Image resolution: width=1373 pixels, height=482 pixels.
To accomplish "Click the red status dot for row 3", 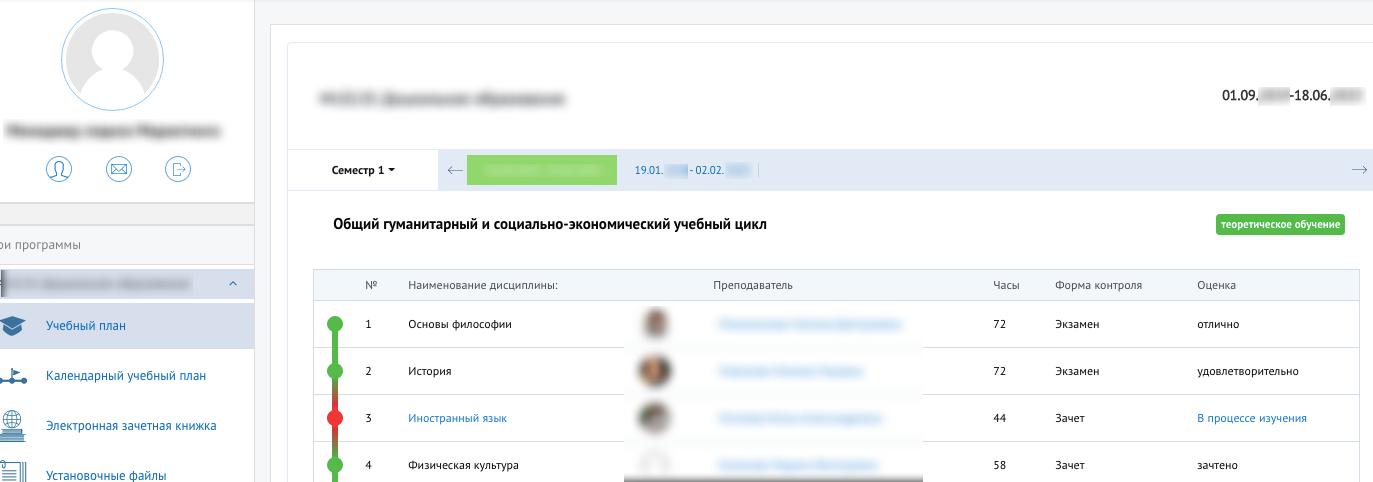I will (335, 418).
